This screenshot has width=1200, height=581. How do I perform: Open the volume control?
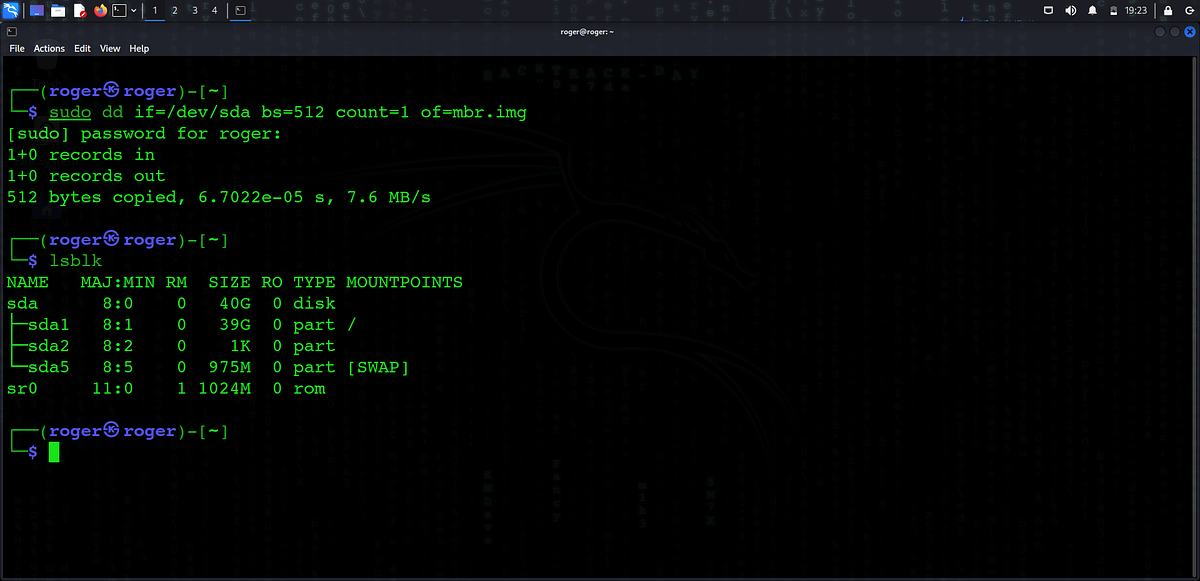(1070, 10)
